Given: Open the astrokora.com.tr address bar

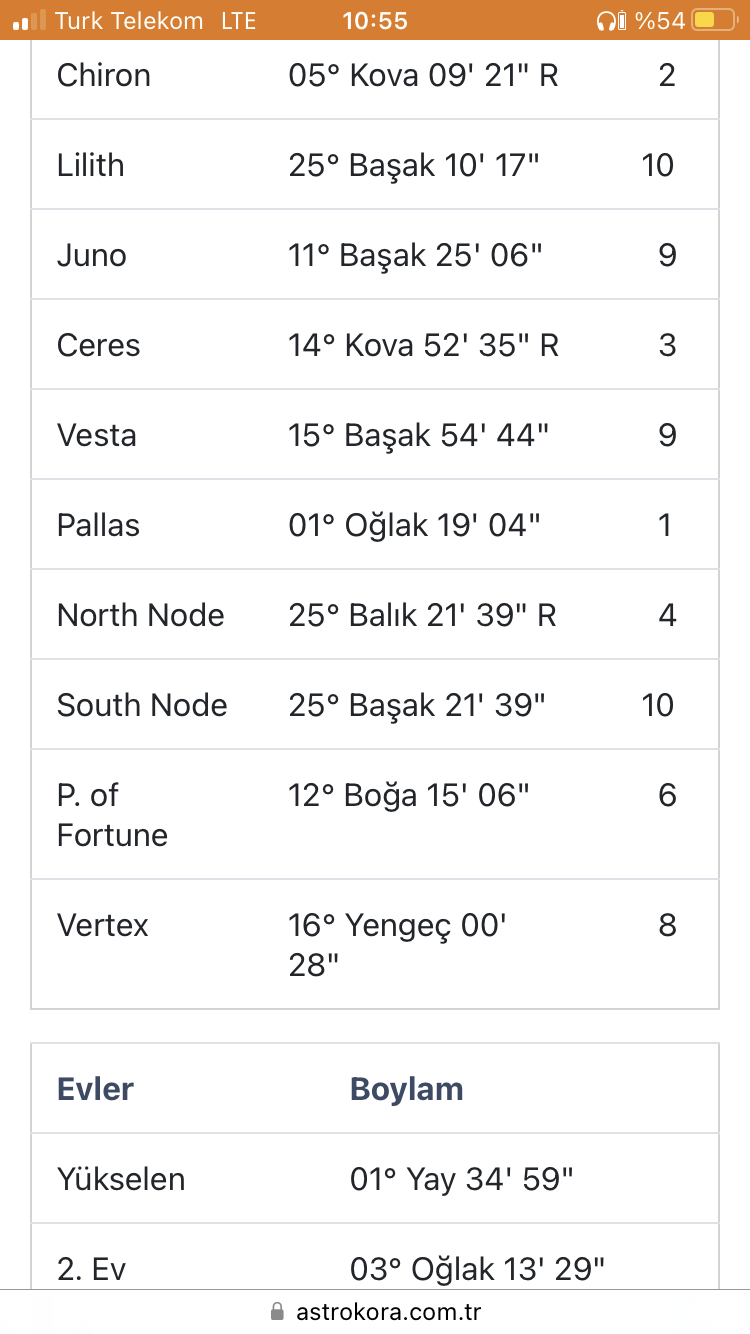Looking at the screenshot, I should click(375, 1311).
